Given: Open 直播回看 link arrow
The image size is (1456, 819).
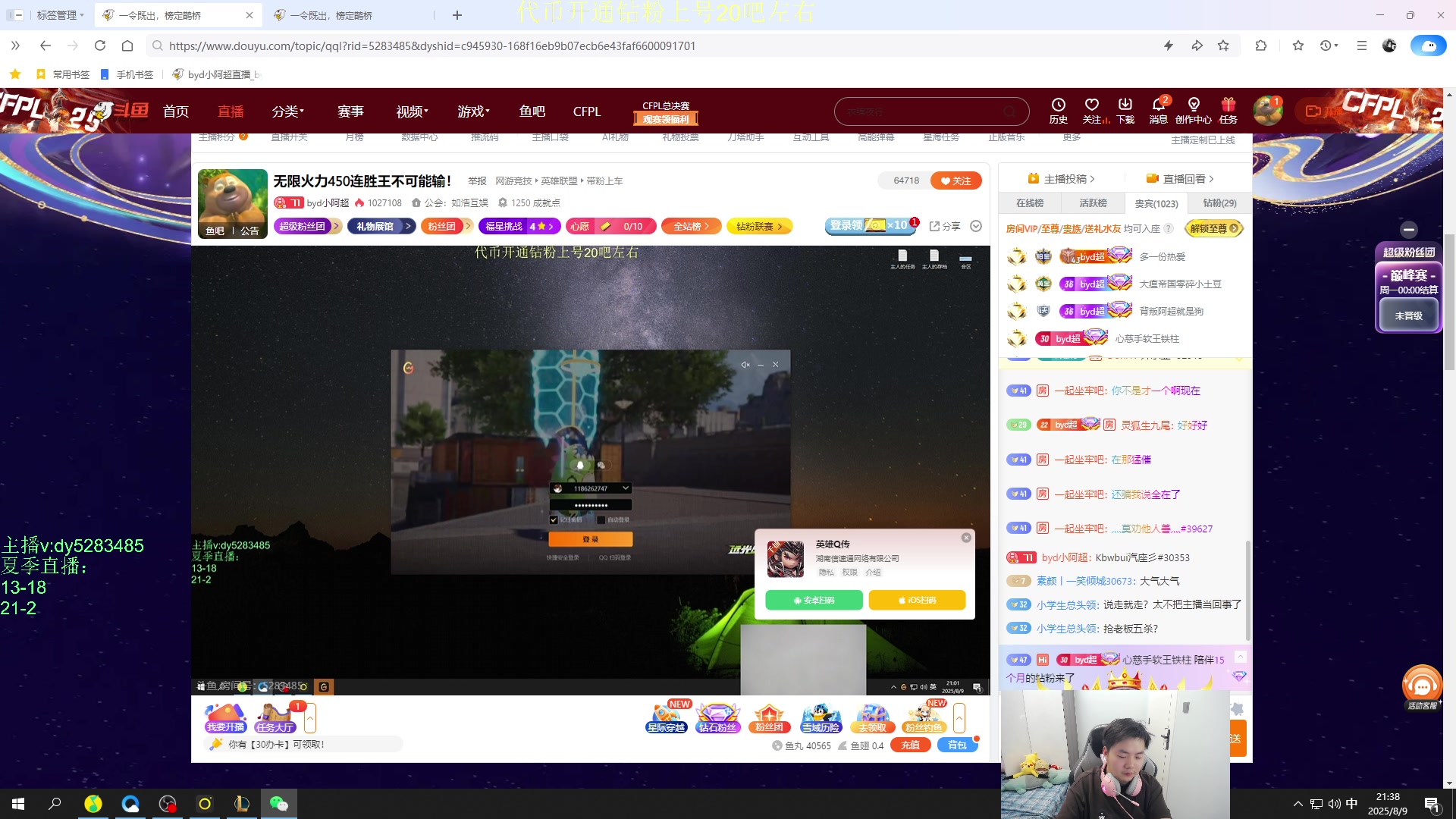Looking at the screenshot, I should tap(1180, 179).
